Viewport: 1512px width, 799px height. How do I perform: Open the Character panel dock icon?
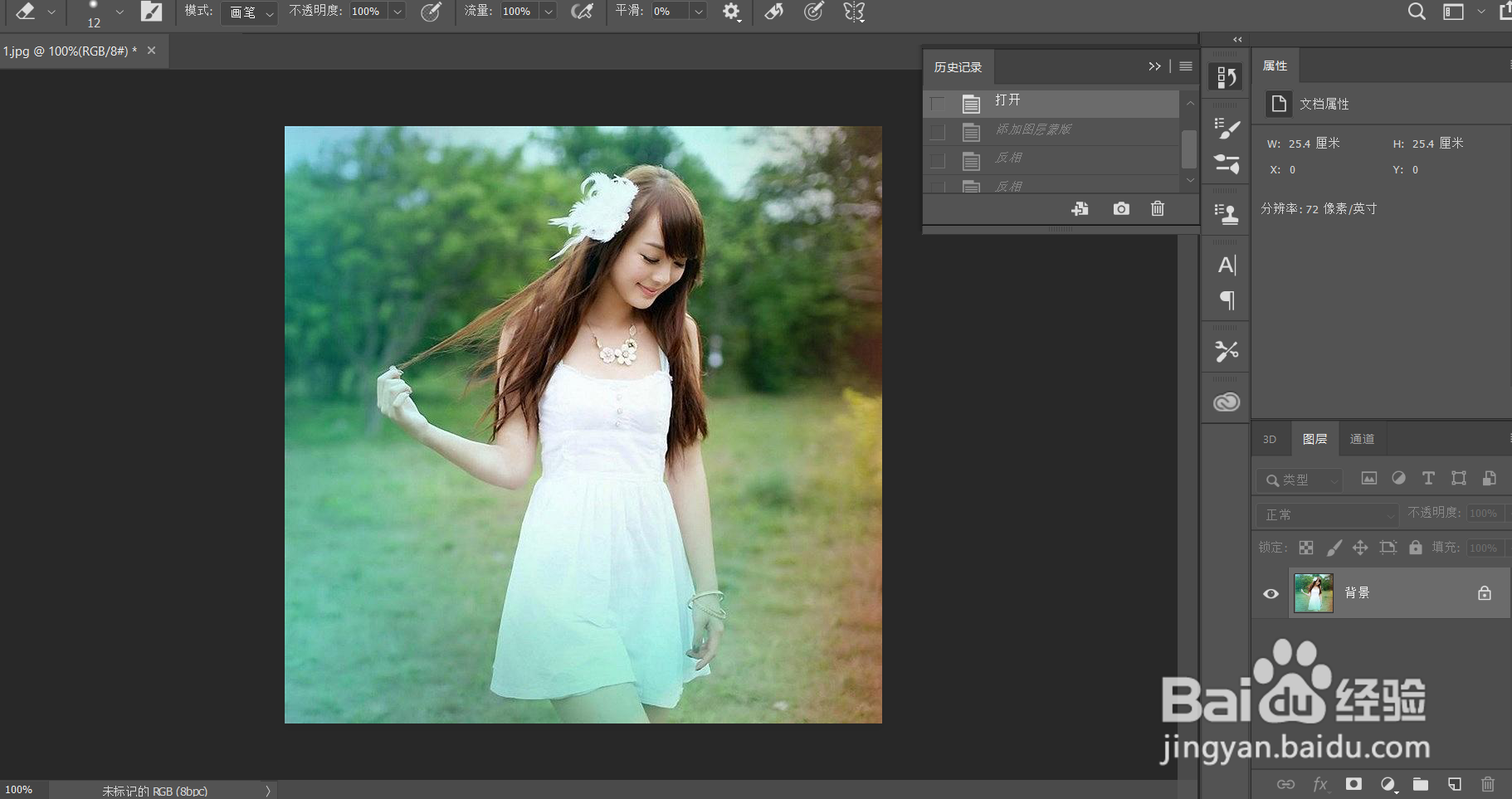click(1227, 265)
